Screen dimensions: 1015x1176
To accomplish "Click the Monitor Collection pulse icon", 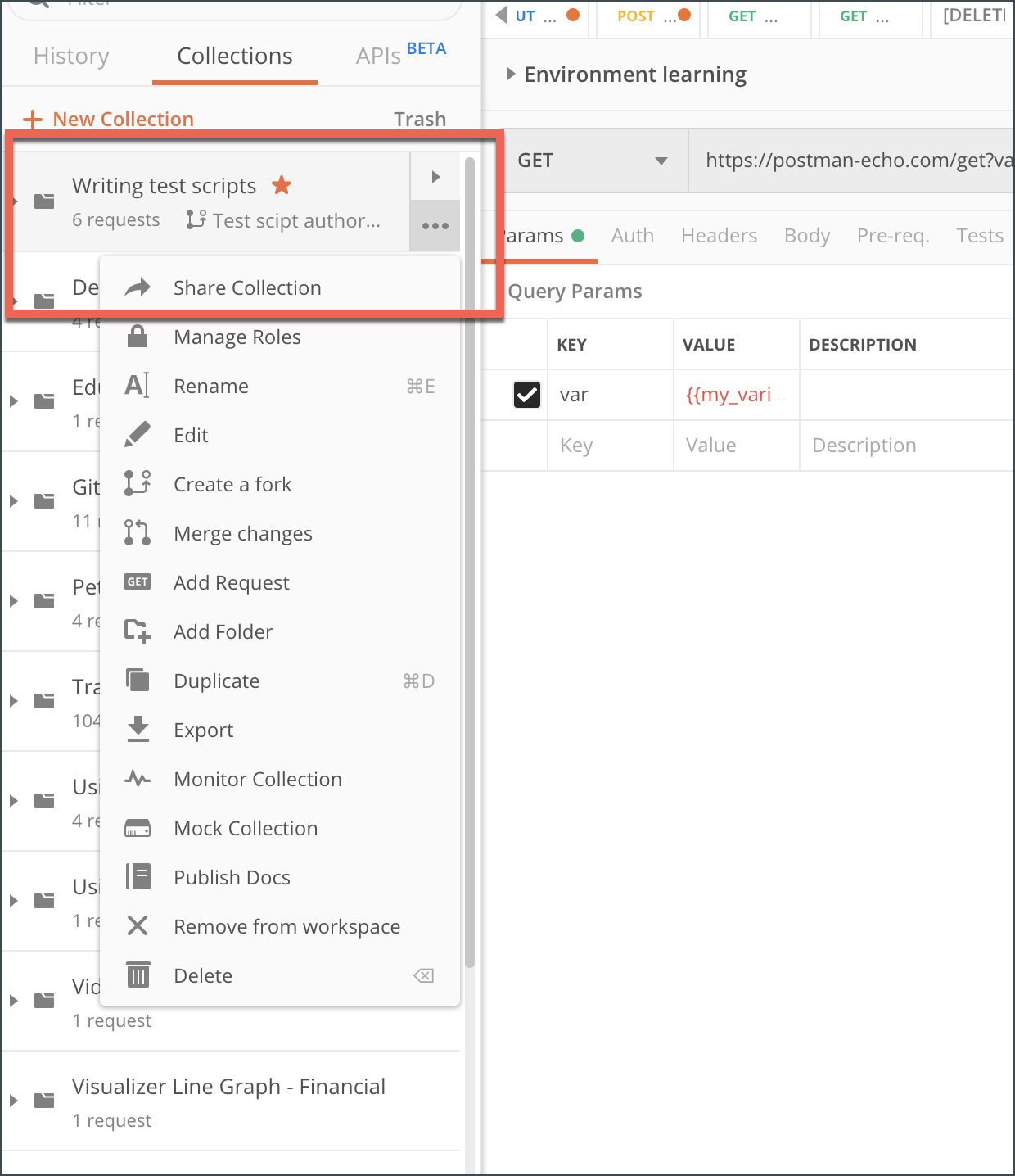I will [138, 779].
